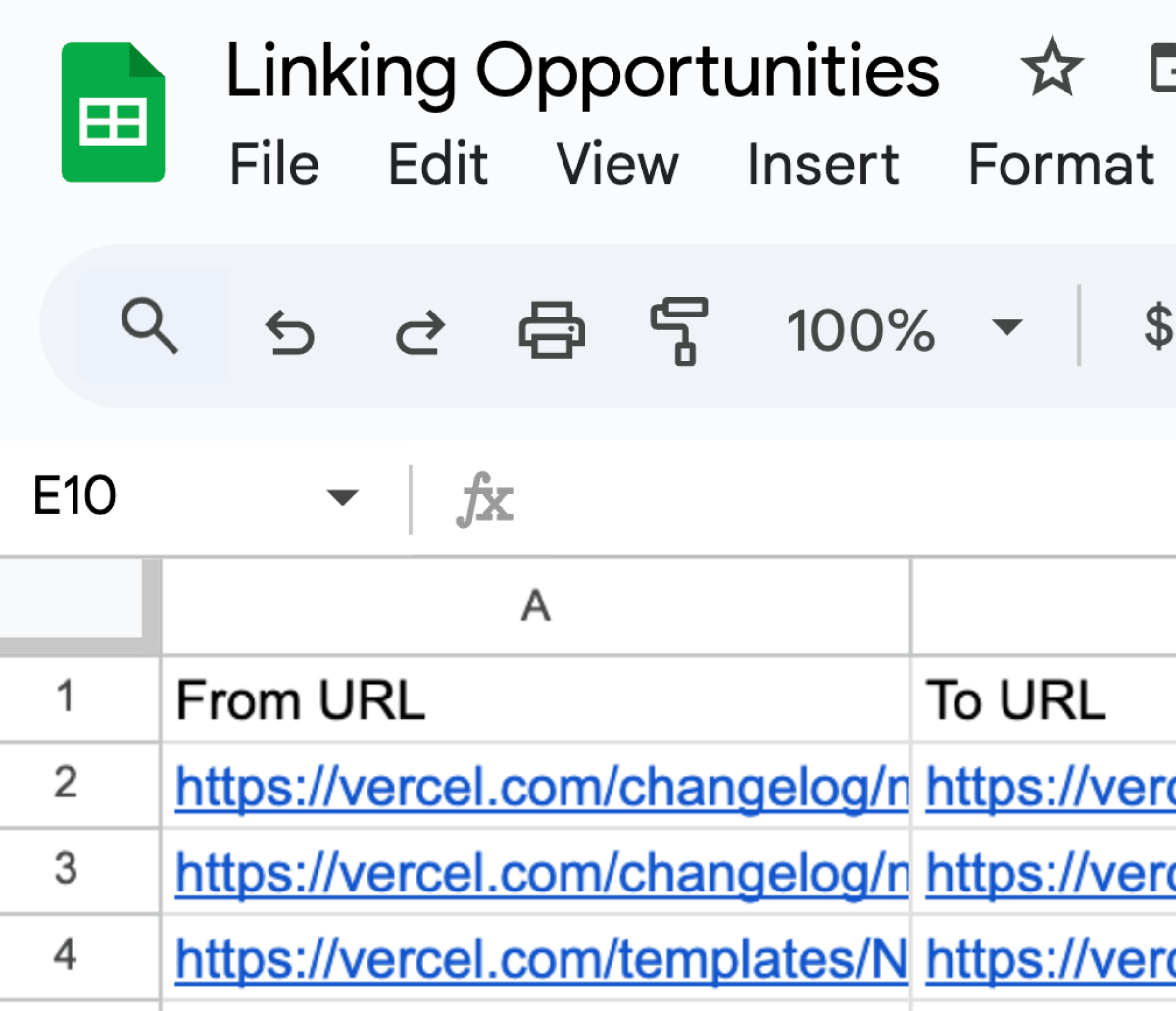1176x1011 pixels.
Task: Print the spreadsheet via printer icon
Action: [552, 328]
